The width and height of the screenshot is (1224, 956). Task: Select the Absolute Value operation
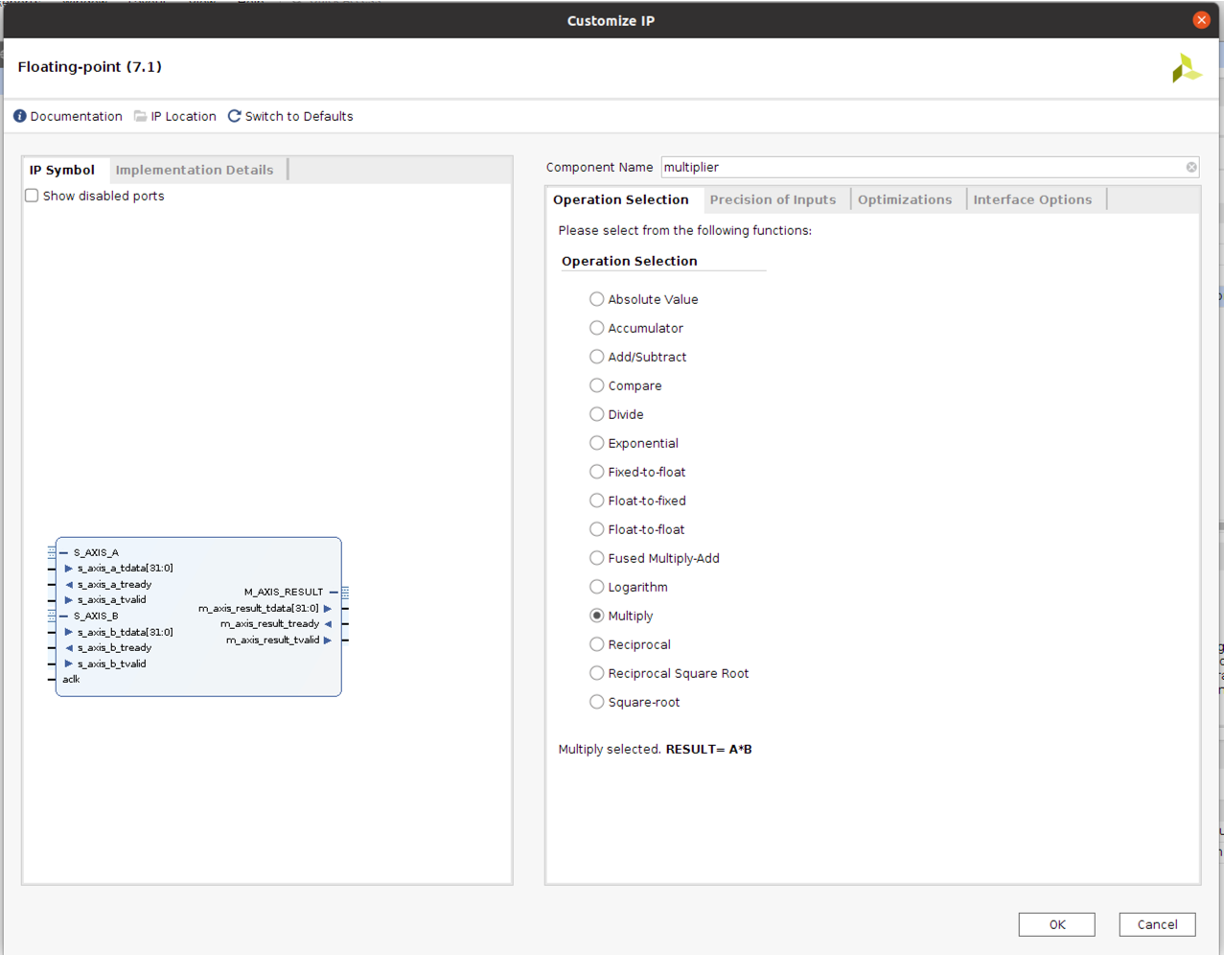(597, 299)
